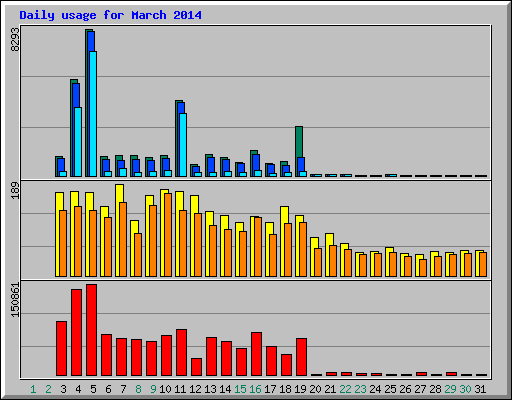The height and width of the screenshot is (400, 512).
Task: Click day label 14 on the axis
Action: point(225,389)
